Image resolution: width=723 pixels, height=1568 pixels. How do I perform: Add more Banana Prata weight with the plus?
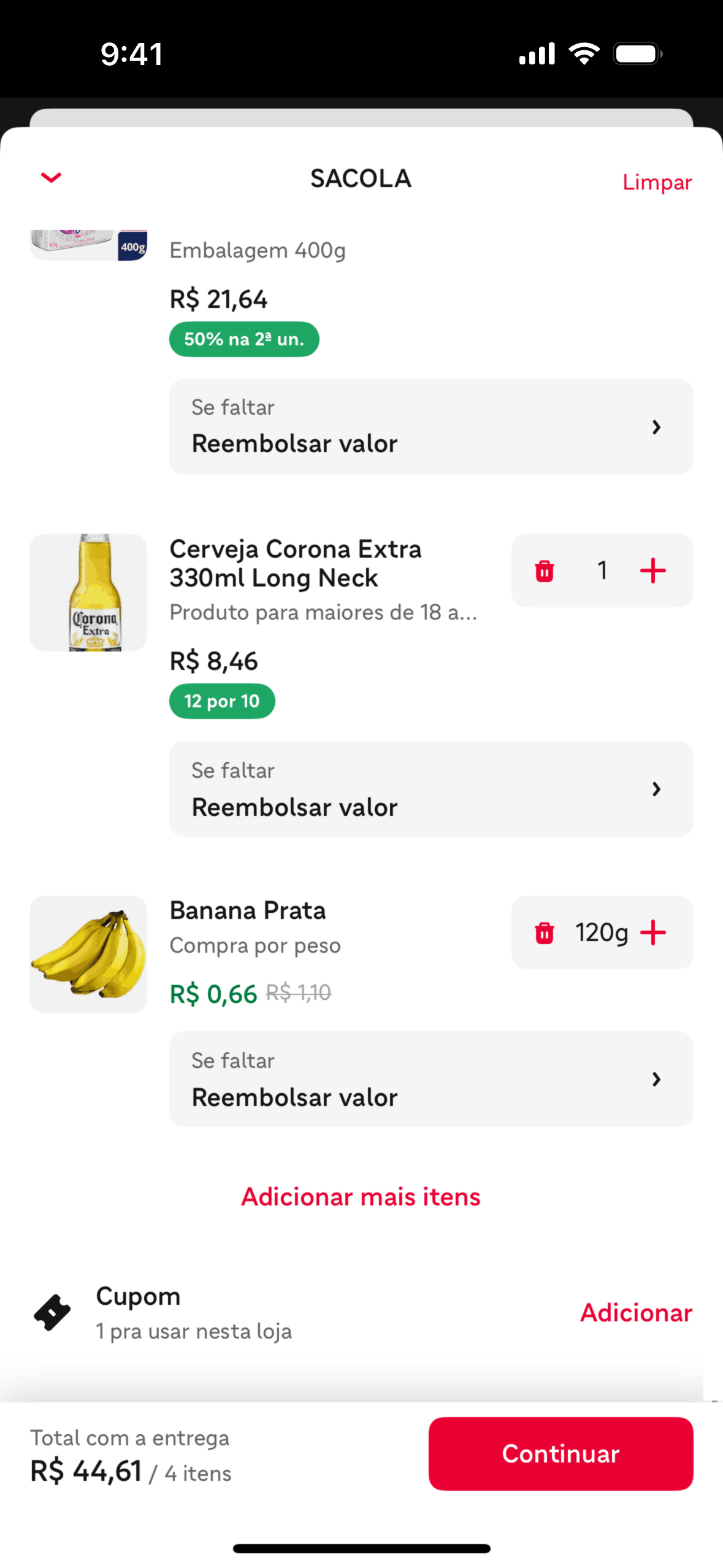click(x=652, y=933)
